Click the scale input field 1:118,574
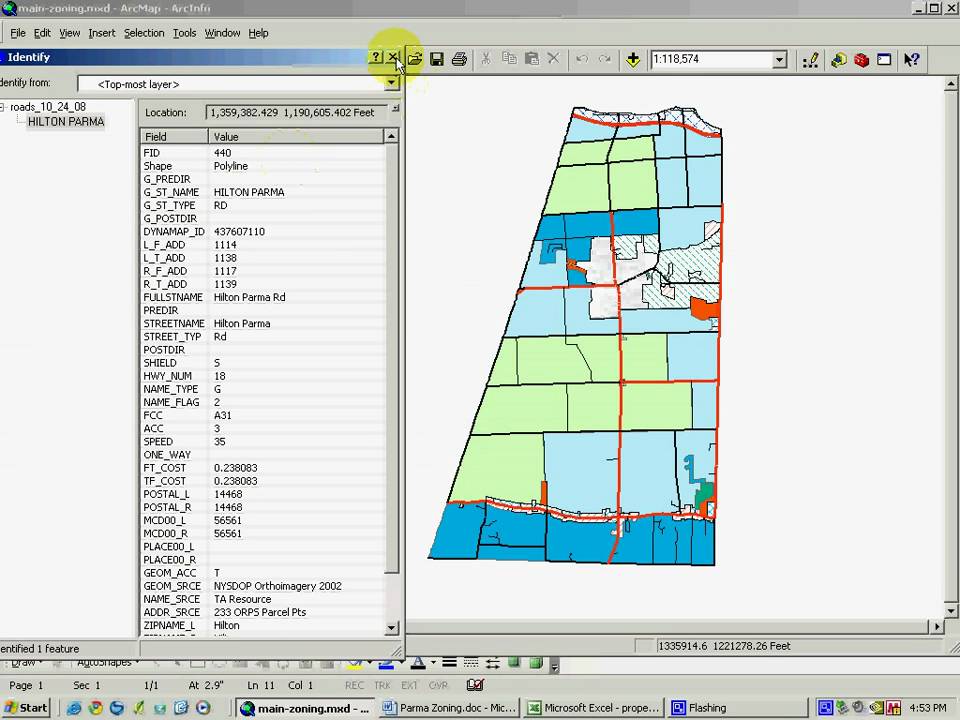 click(x=711, y=59)
